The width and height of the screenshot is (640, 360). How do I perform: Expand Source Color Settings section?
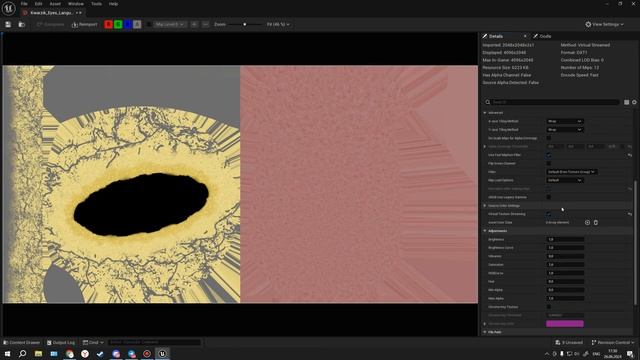pos(485,206)
